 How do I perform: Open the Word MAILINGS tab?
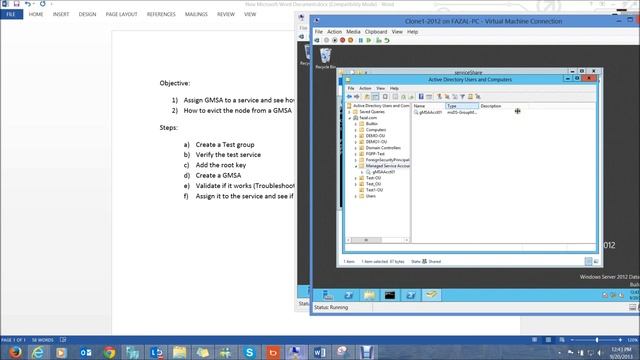(x=196, y=14)
